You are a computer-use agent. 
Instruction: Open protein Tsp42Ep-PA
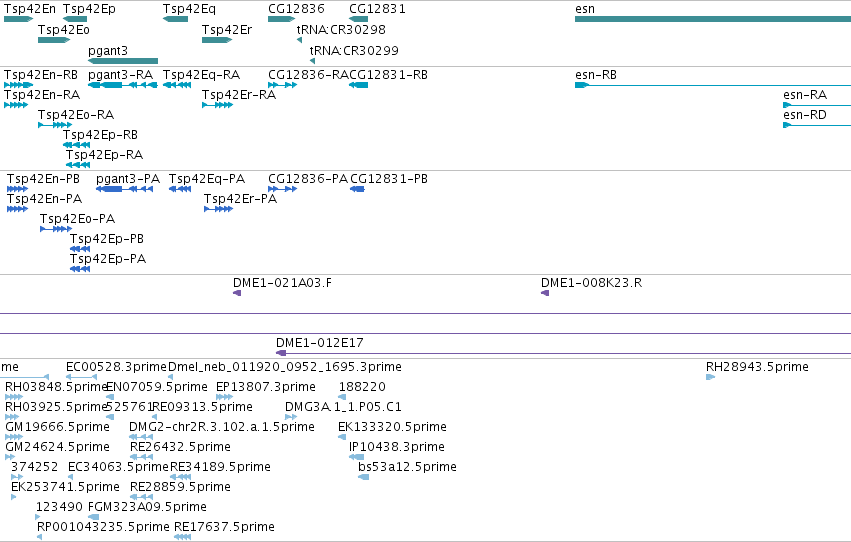[x=108, y=259]
